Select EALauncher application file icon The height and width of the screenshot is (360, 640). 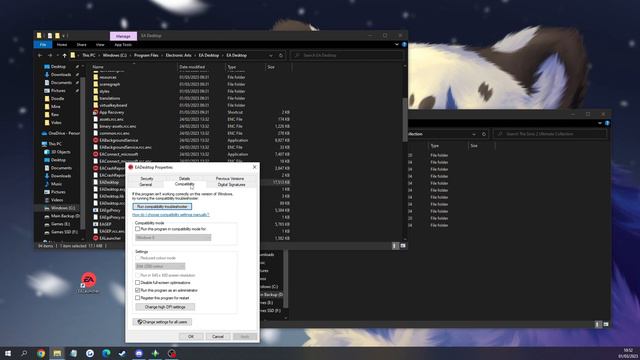[96, 238]
